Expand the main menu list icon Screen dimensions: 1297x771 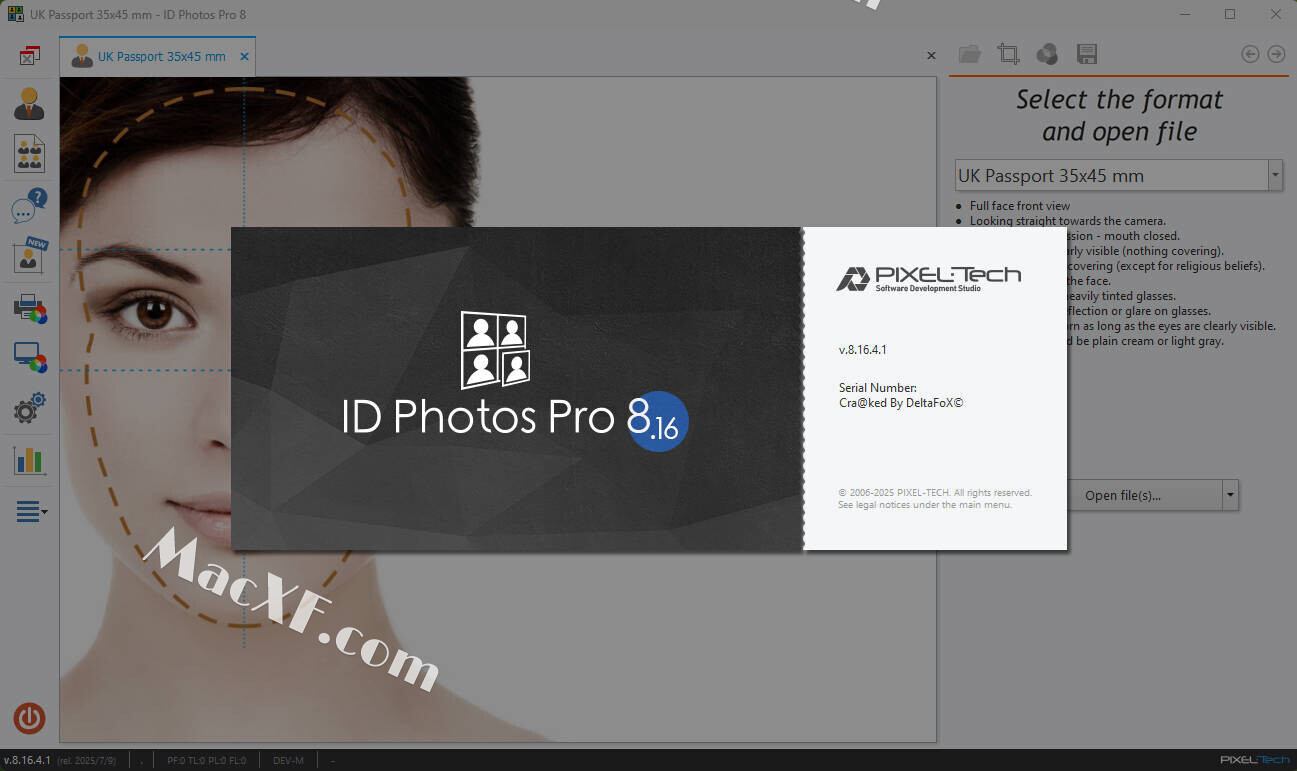click(31, 511)
